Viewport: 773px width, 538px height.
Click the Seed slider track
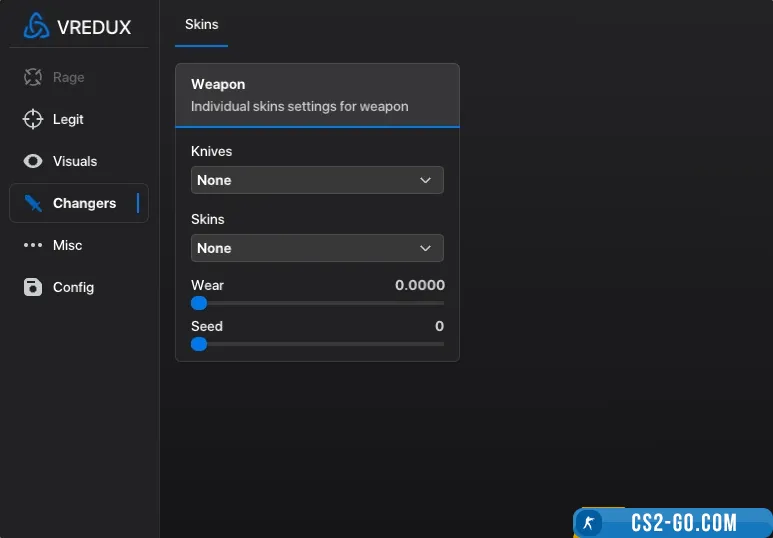(x=320, y=344)
